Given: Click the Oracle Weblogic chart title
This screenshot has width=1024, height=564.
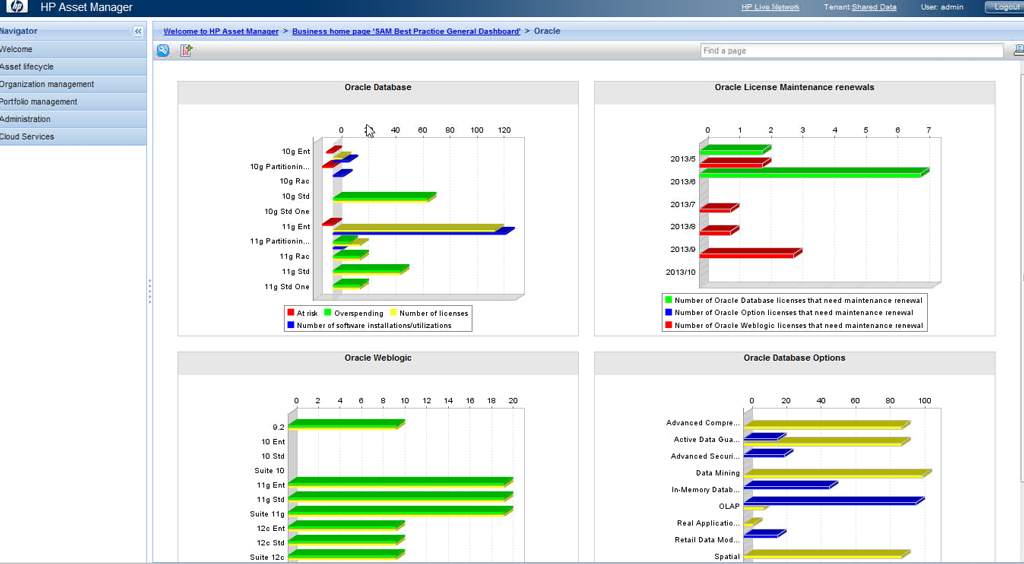Looking at the screenshot, I should [377, 358].
